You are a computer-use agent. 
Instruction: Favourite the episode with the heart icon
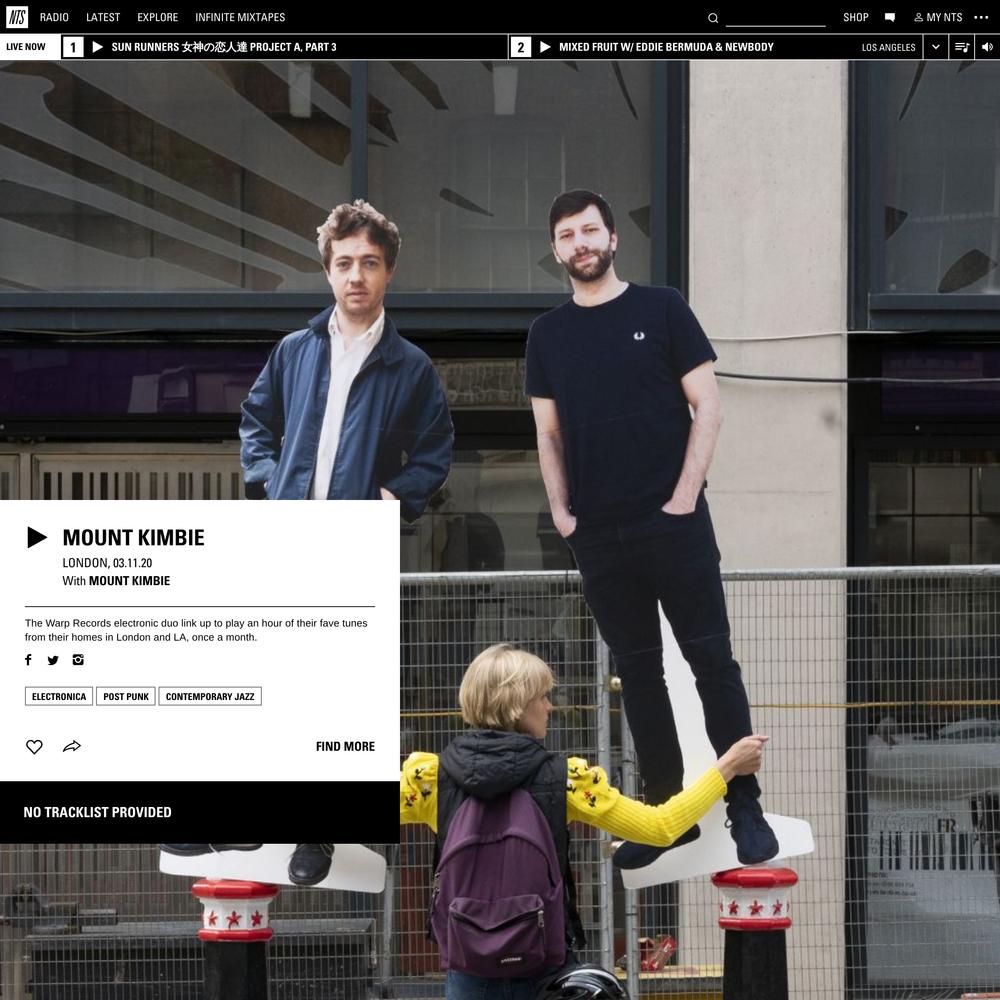tap(34, 747)
